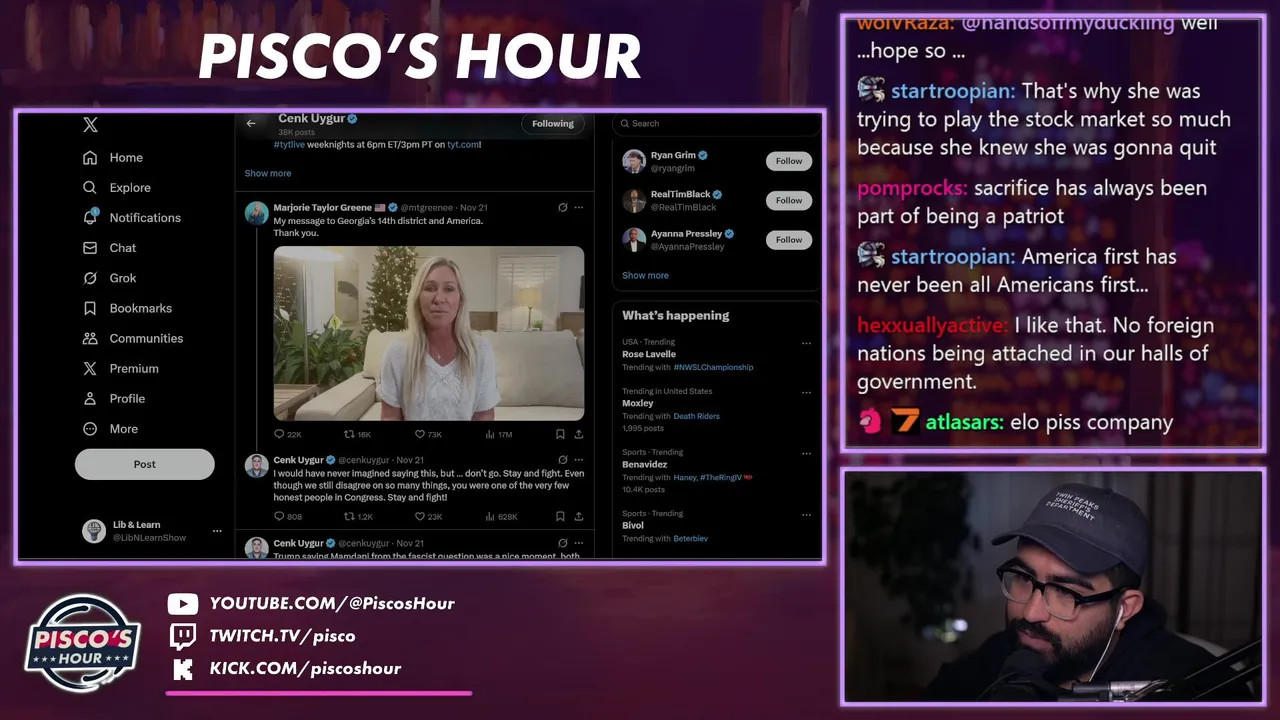Open options for Rose Lavelle trend
The image size is (1280, 720).
tap(806, 343)
